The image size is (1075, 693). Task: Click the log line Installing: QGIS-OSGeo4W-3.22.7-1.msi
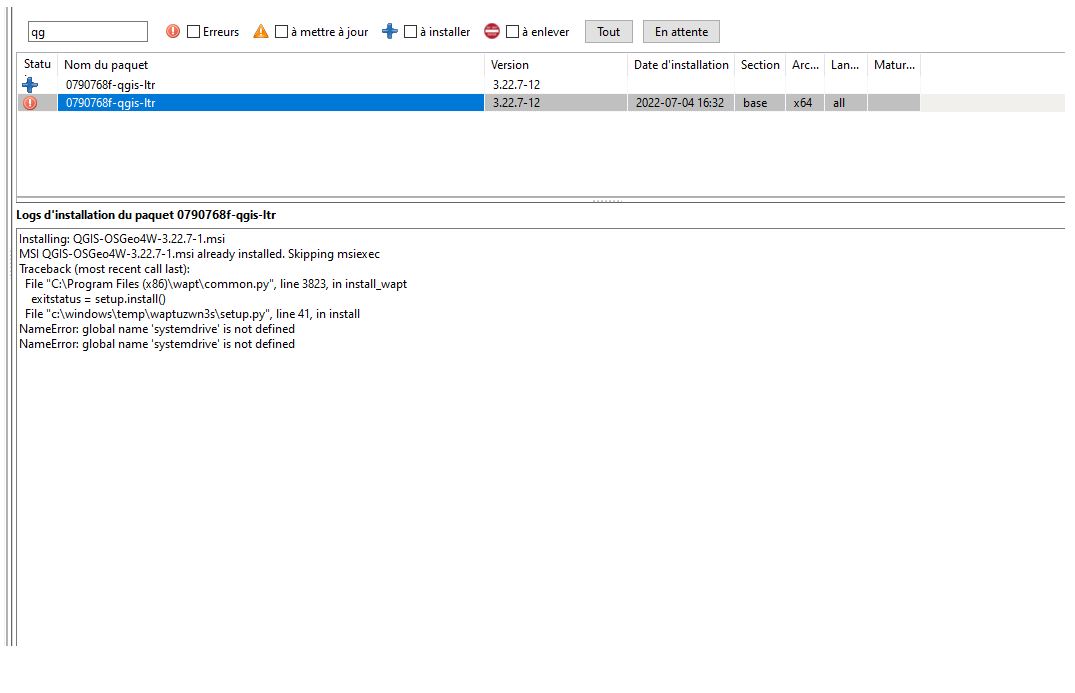(122, 239)
